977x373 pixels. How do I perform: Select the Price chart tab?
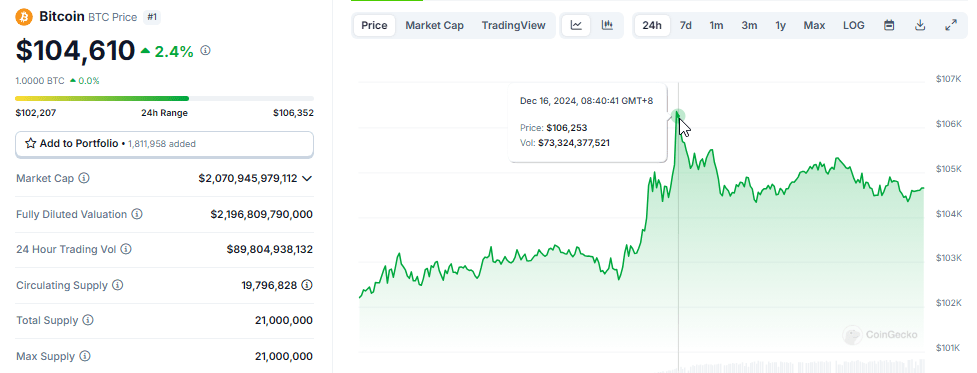(374, 26)
